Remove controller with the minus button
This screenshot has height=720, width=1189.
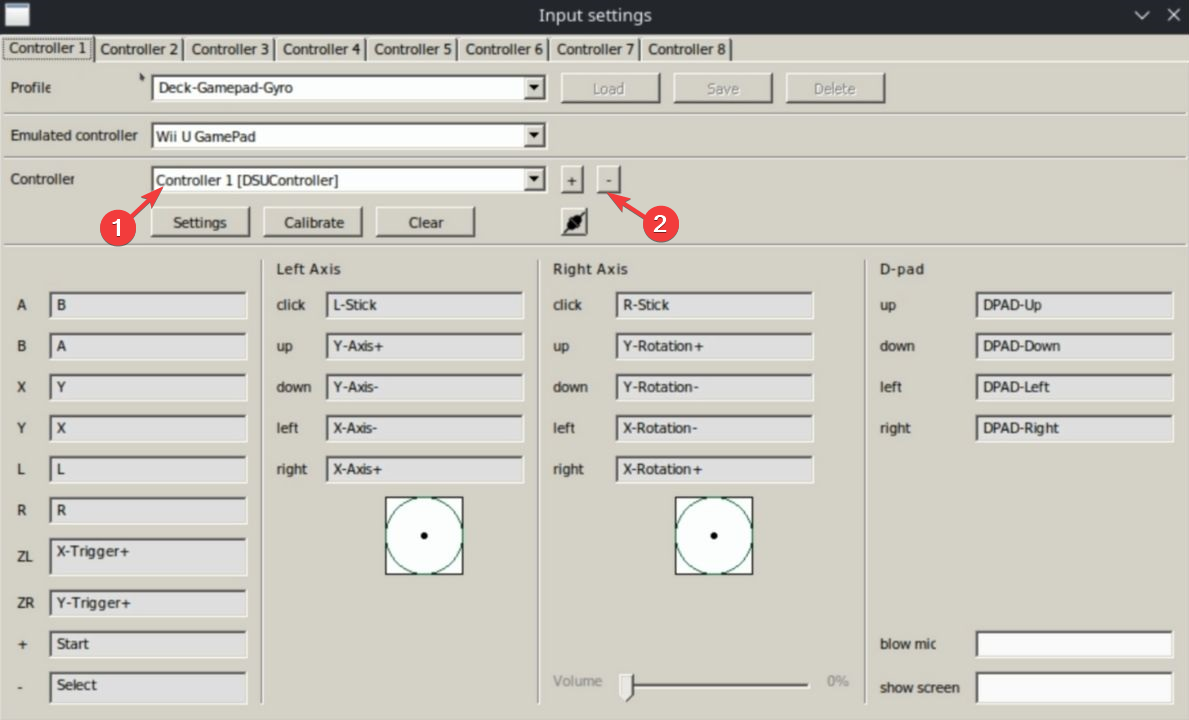(608, 180)
